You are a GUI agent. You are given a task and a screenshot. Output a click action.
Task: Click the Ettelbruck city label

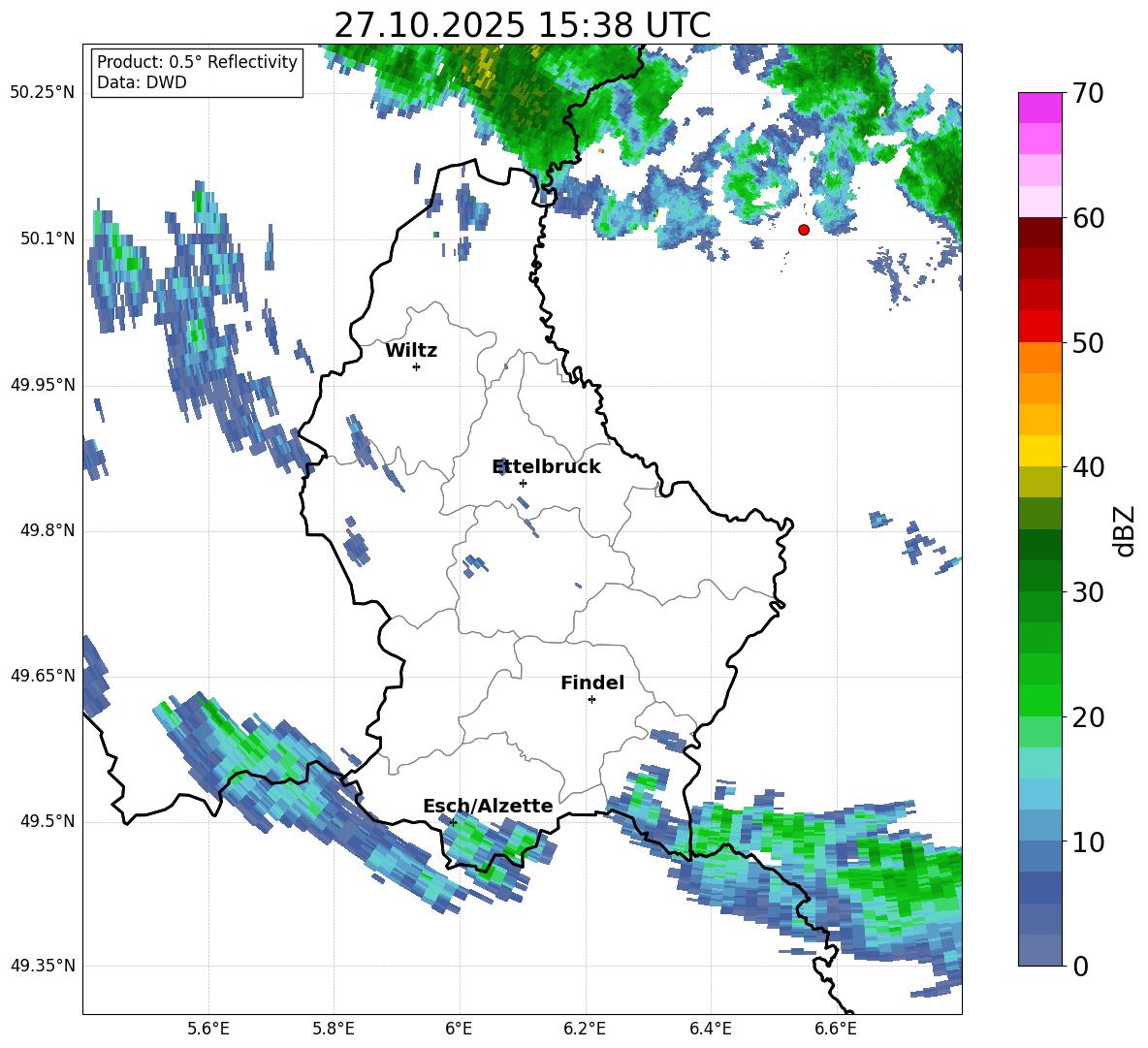(546, 467)
